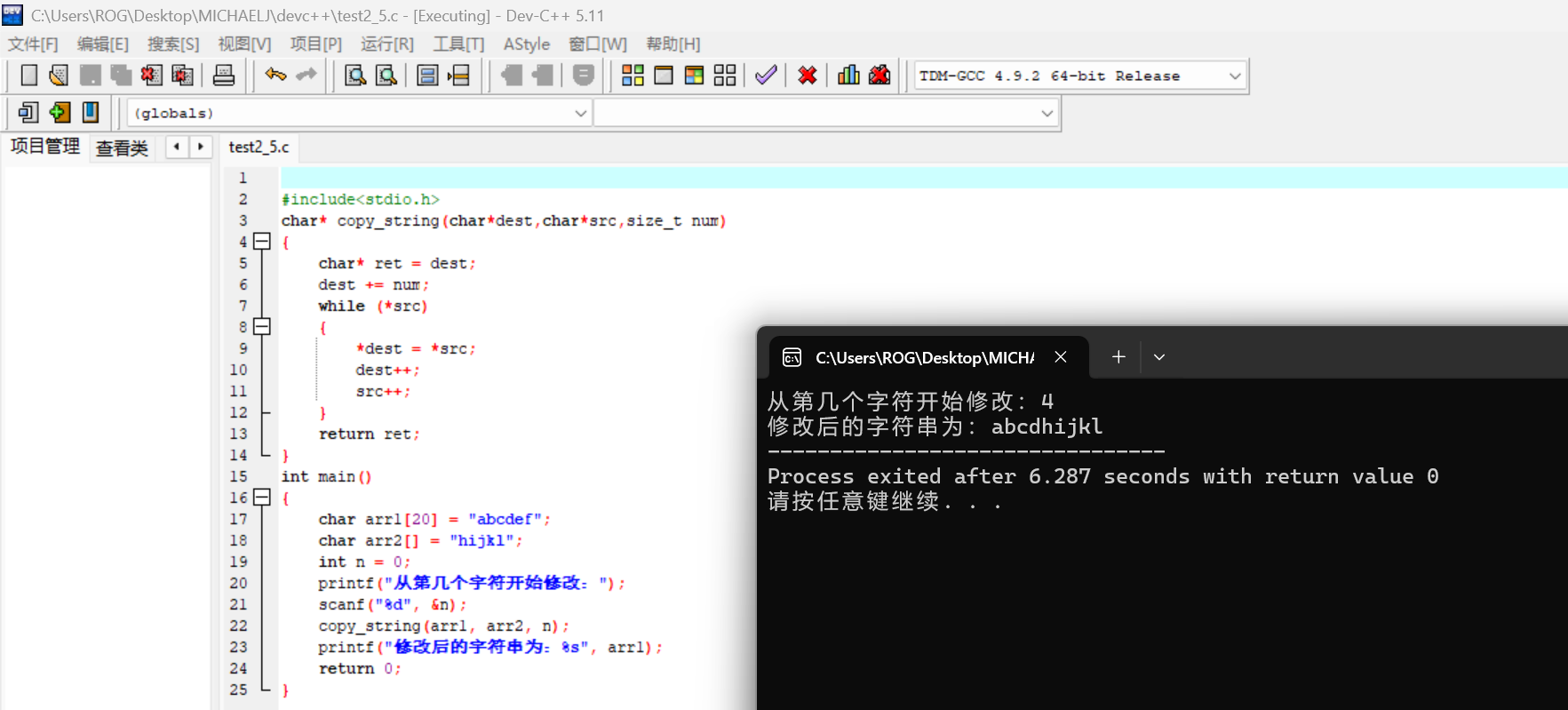Click the Rebuild All gray squares icon

click(725, 76)
